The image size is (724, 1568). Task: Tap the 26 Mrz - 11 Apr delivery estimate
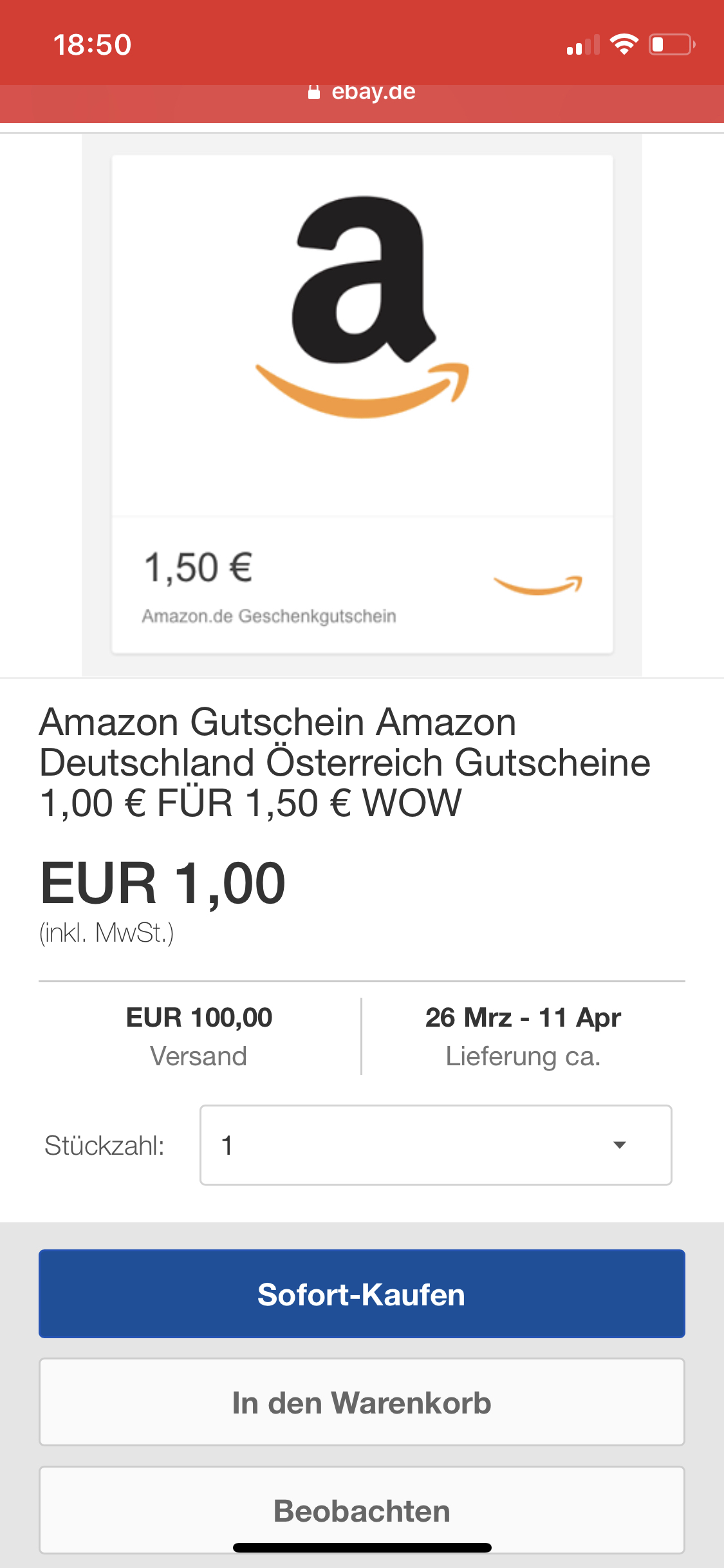[523, 1036]
